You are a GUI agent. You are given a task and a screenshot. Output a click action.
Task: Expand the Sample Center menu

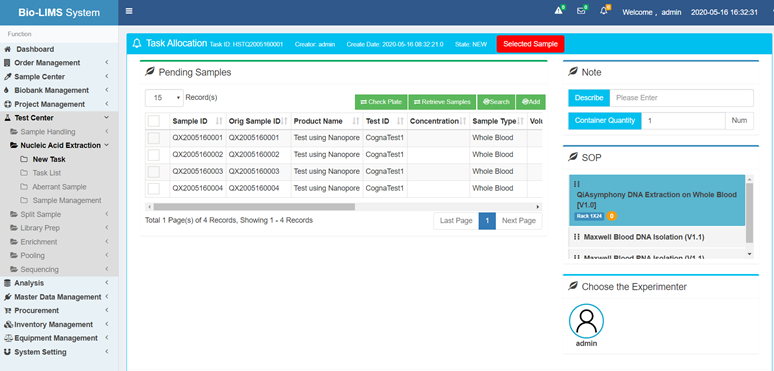[107, 76]
